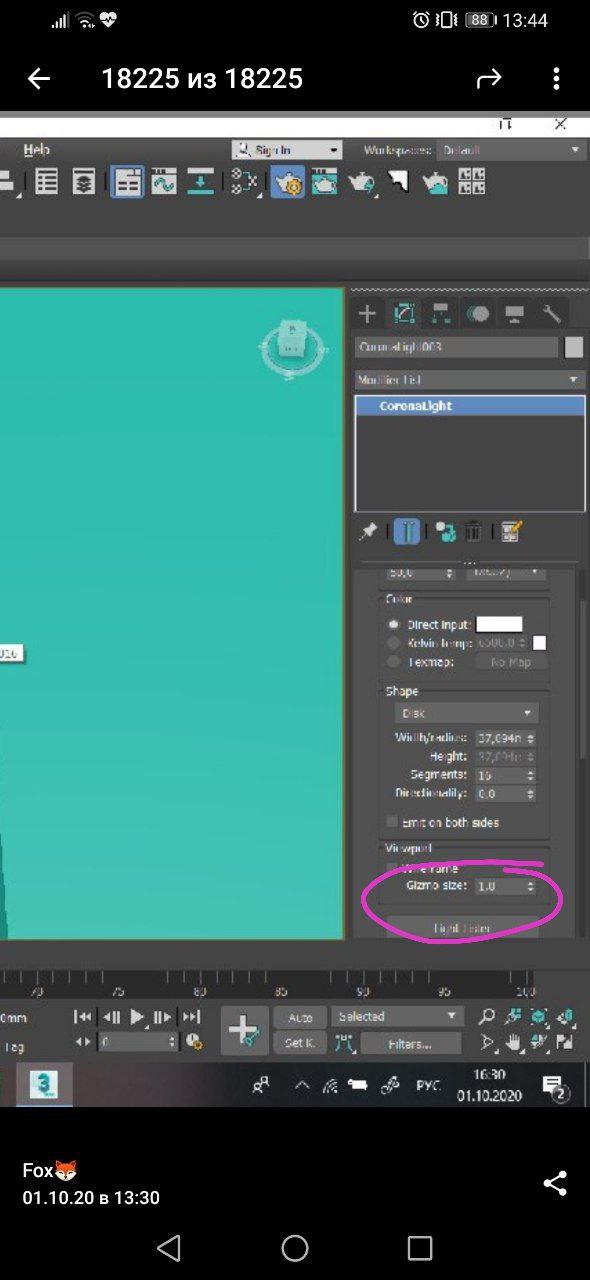The image size is (590, 1280).
Task: Open the Curve Editor icon
Action: 163,182
